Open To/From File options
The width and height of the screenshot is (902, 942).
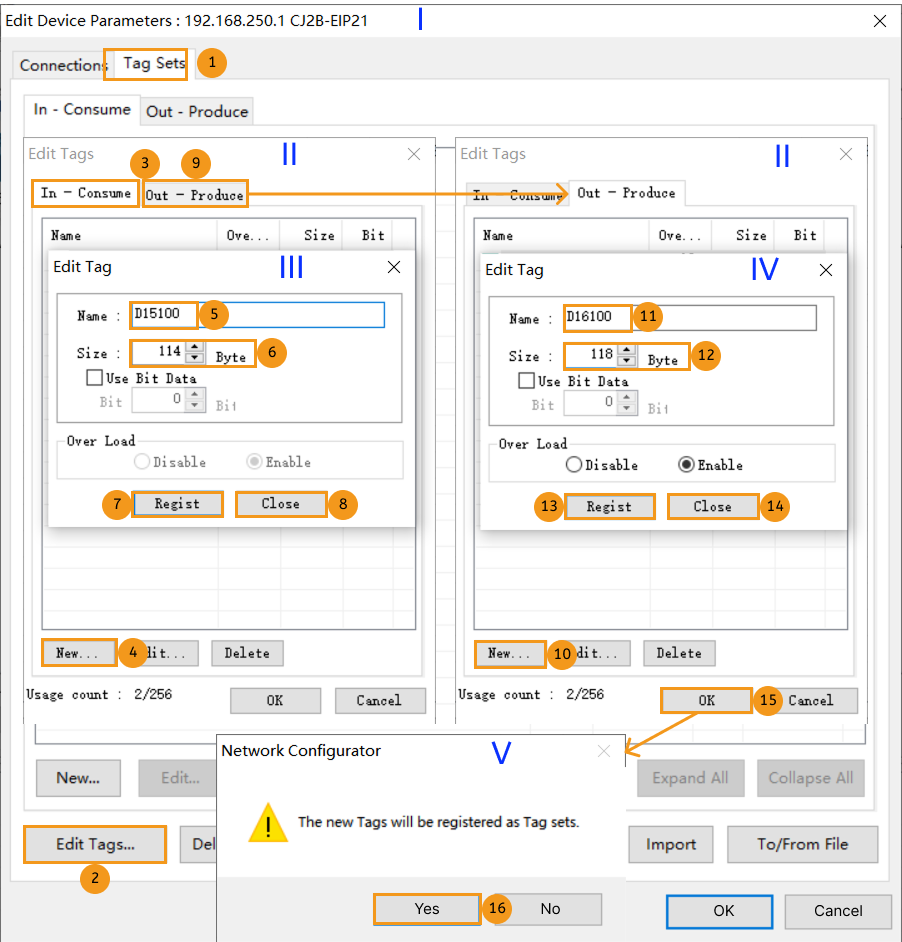pyautogui.click(x=802, y=844)
